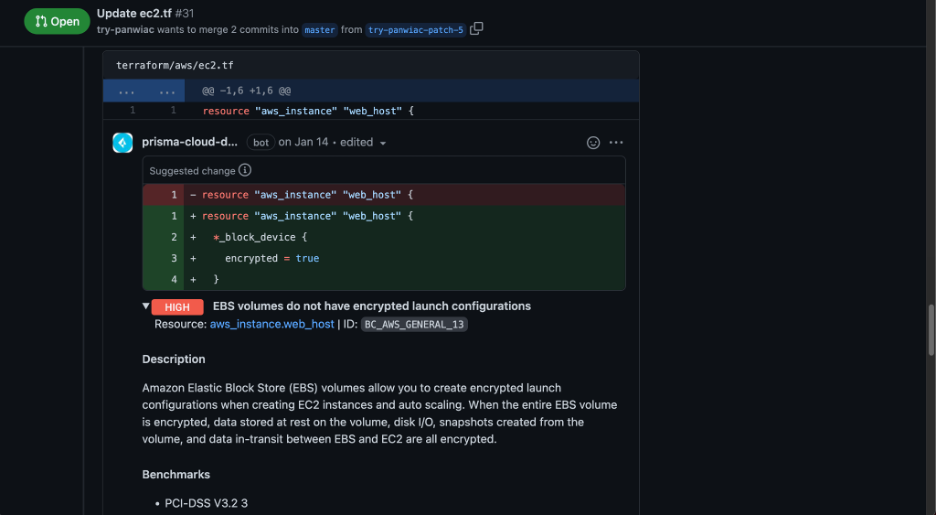Open the master branch link
Image resolution: width=936 pixels, height=516 pixels.
click(319, 30)
